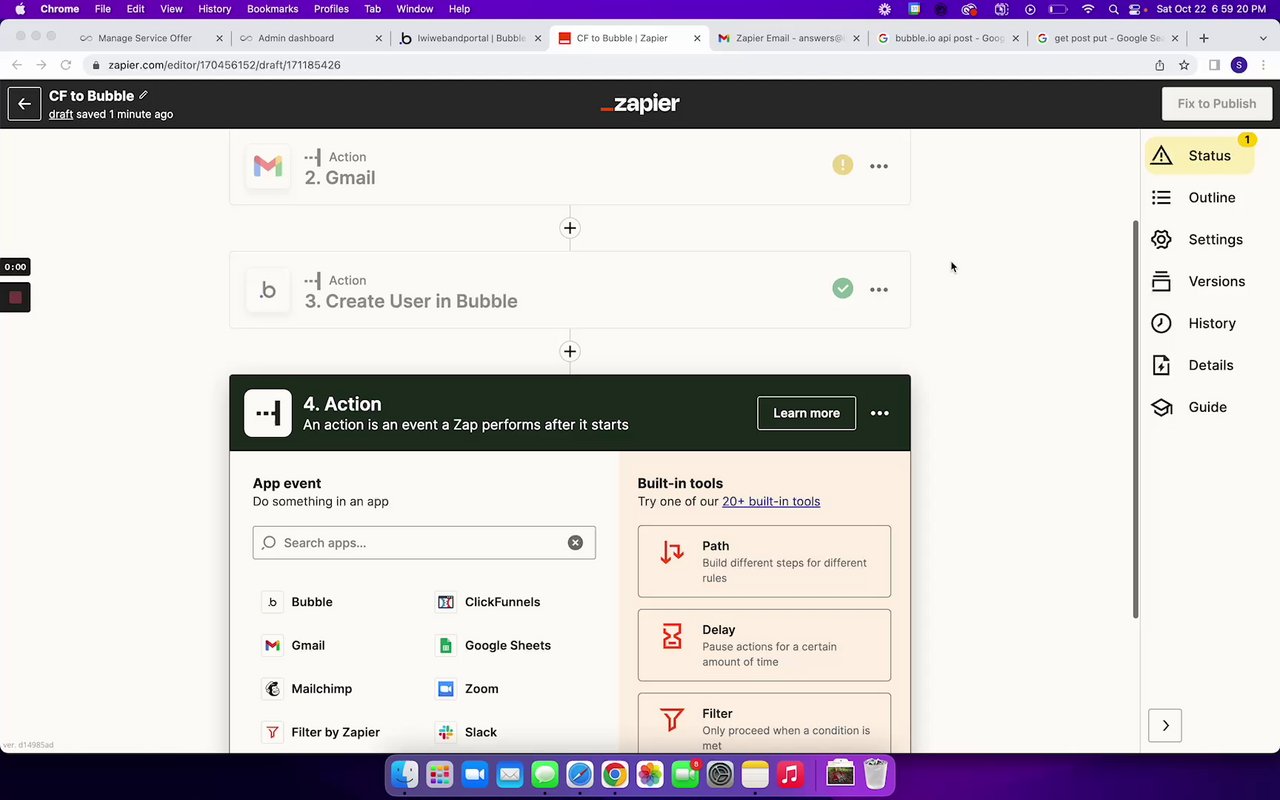This screenshot has width=1280, height=800.
Task: Select the Delay built-in tool
Action: coord(764,645)
